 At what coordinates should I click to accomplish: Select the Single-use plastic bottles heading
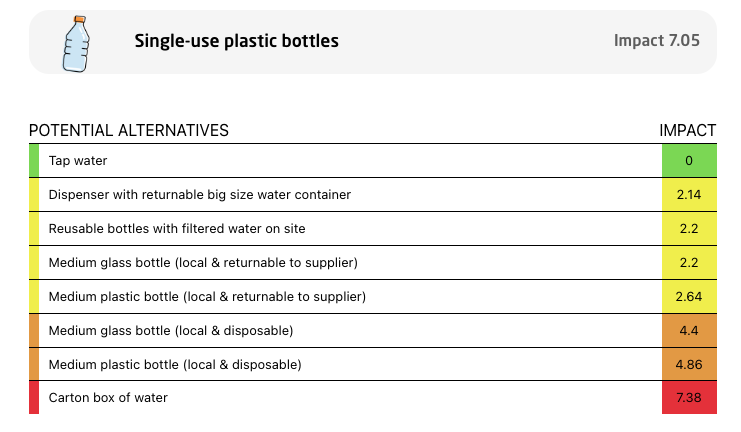pyautogui.click(x=236, y=41)
